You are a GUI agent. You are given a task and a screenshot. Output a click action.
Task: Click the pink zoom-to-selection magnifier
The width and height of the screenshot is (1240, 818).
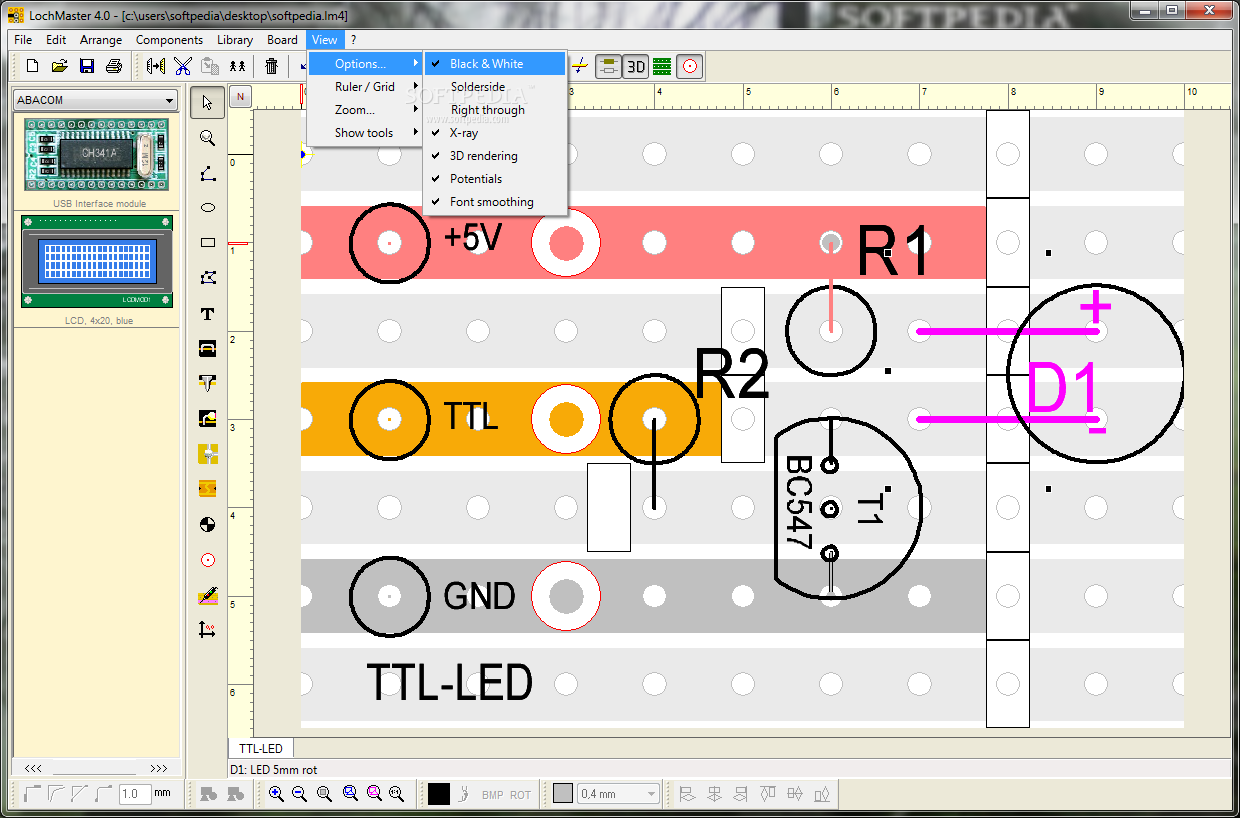tap(373, 794)
